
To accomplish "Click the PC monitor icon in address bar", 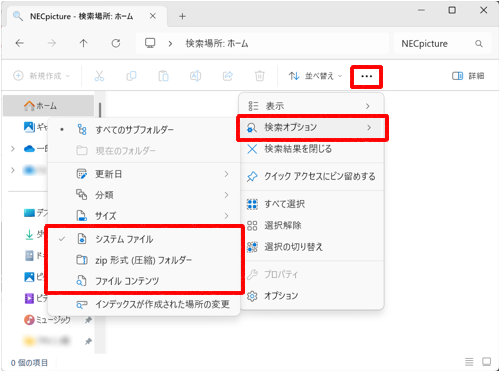I will [x=150, y=43].
